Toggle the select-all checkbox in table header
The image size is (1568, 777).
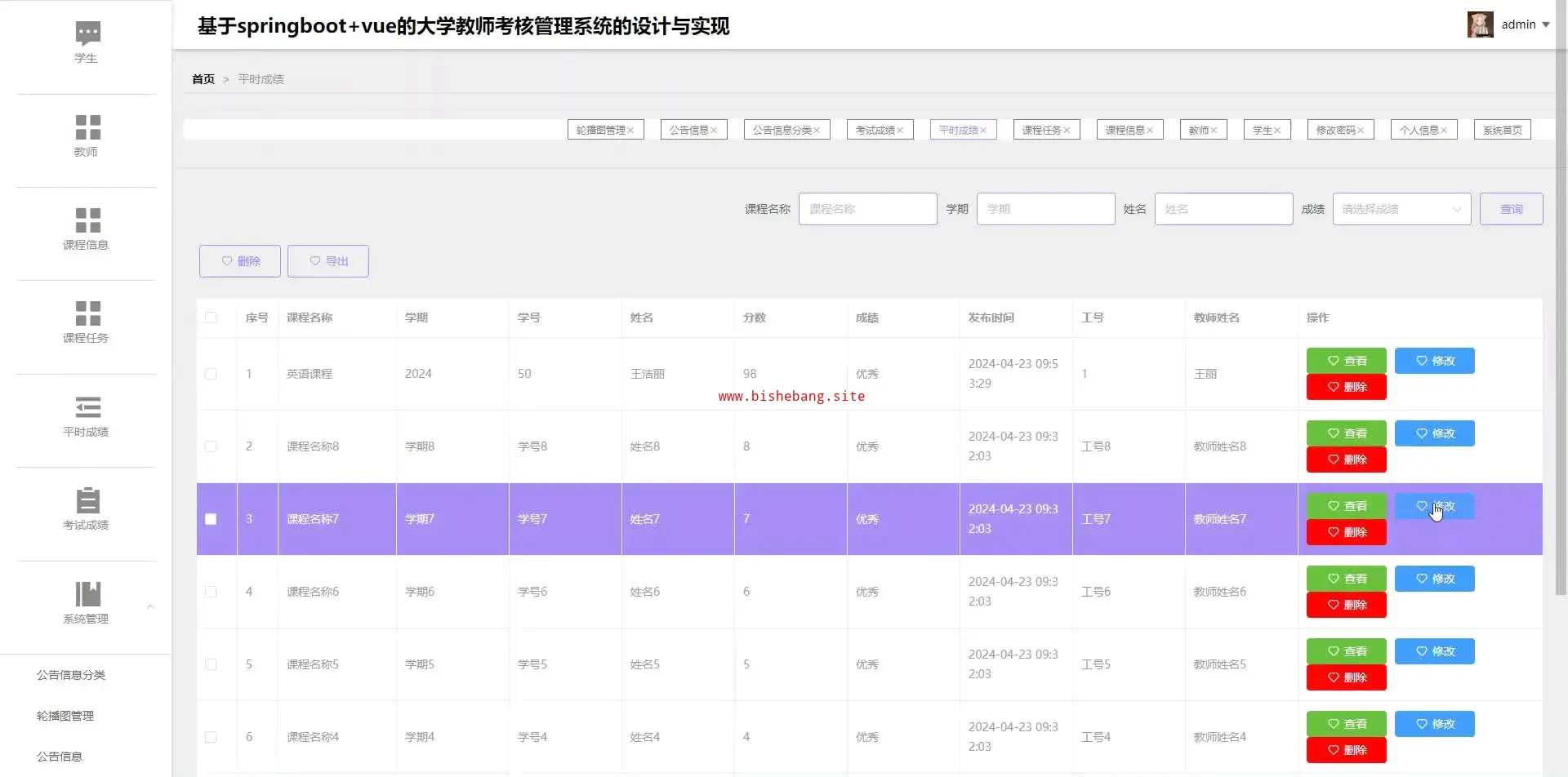[211, 317]
